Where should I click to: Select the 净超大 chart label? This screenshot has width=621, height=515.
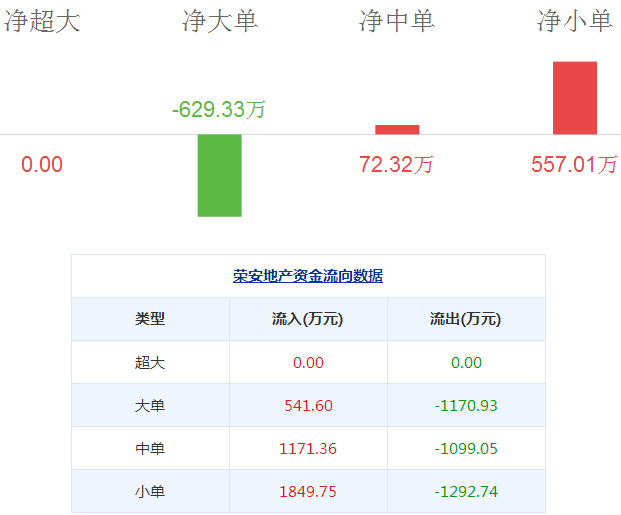[42, 21]
